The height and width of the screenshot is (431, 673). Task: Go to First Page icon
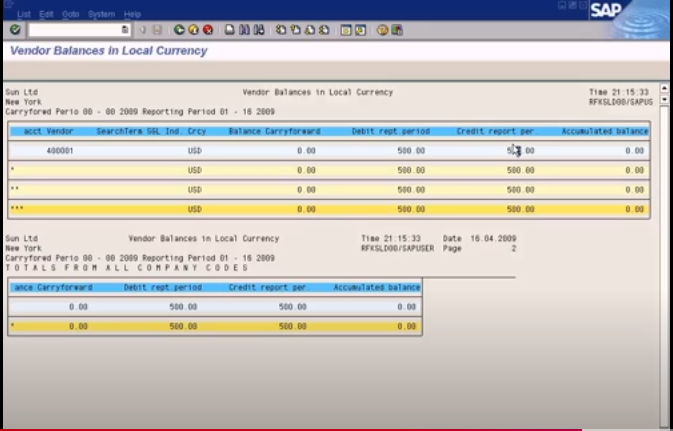281,30
